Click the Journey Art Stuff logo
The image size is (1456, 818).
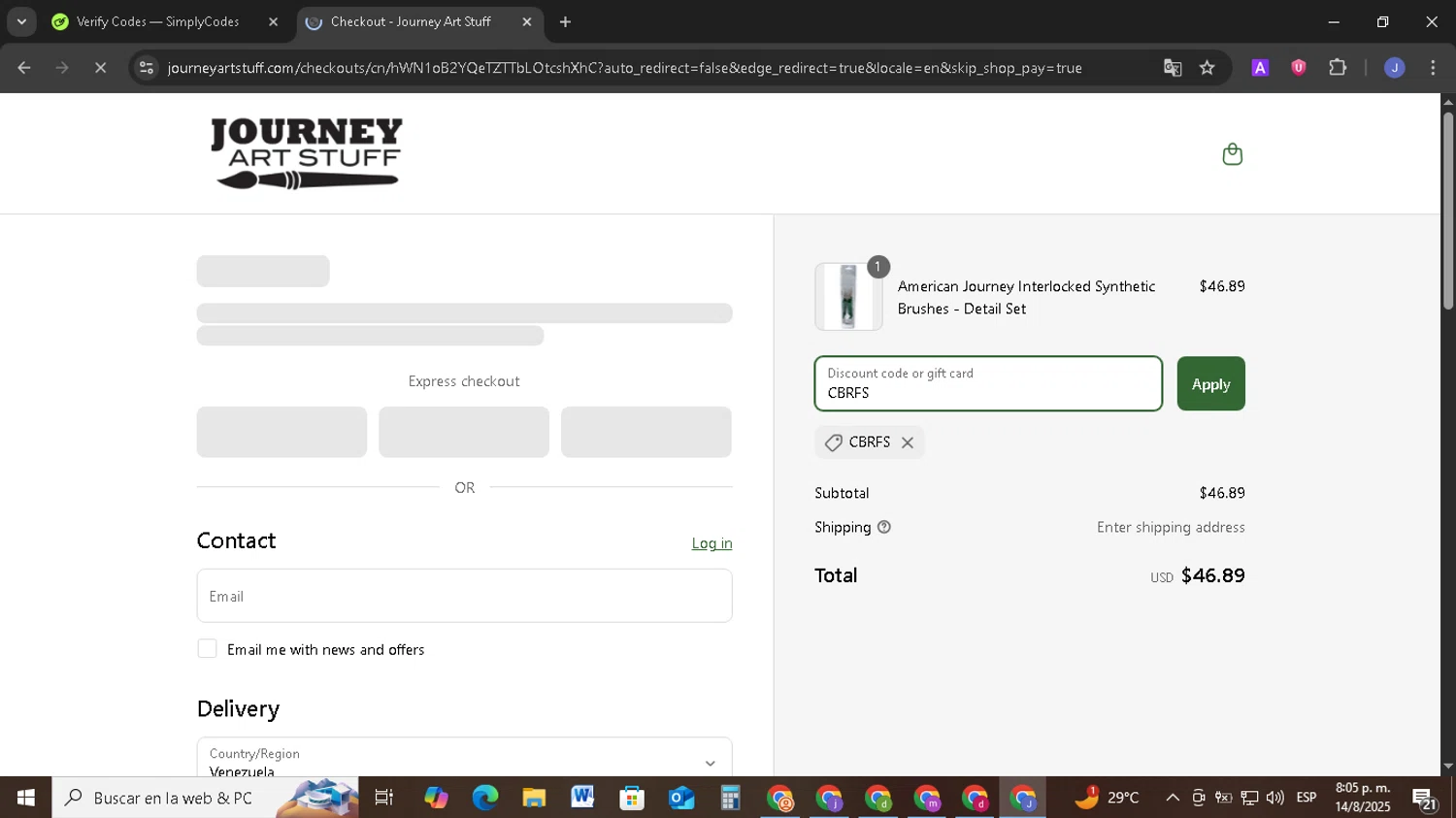307,153
